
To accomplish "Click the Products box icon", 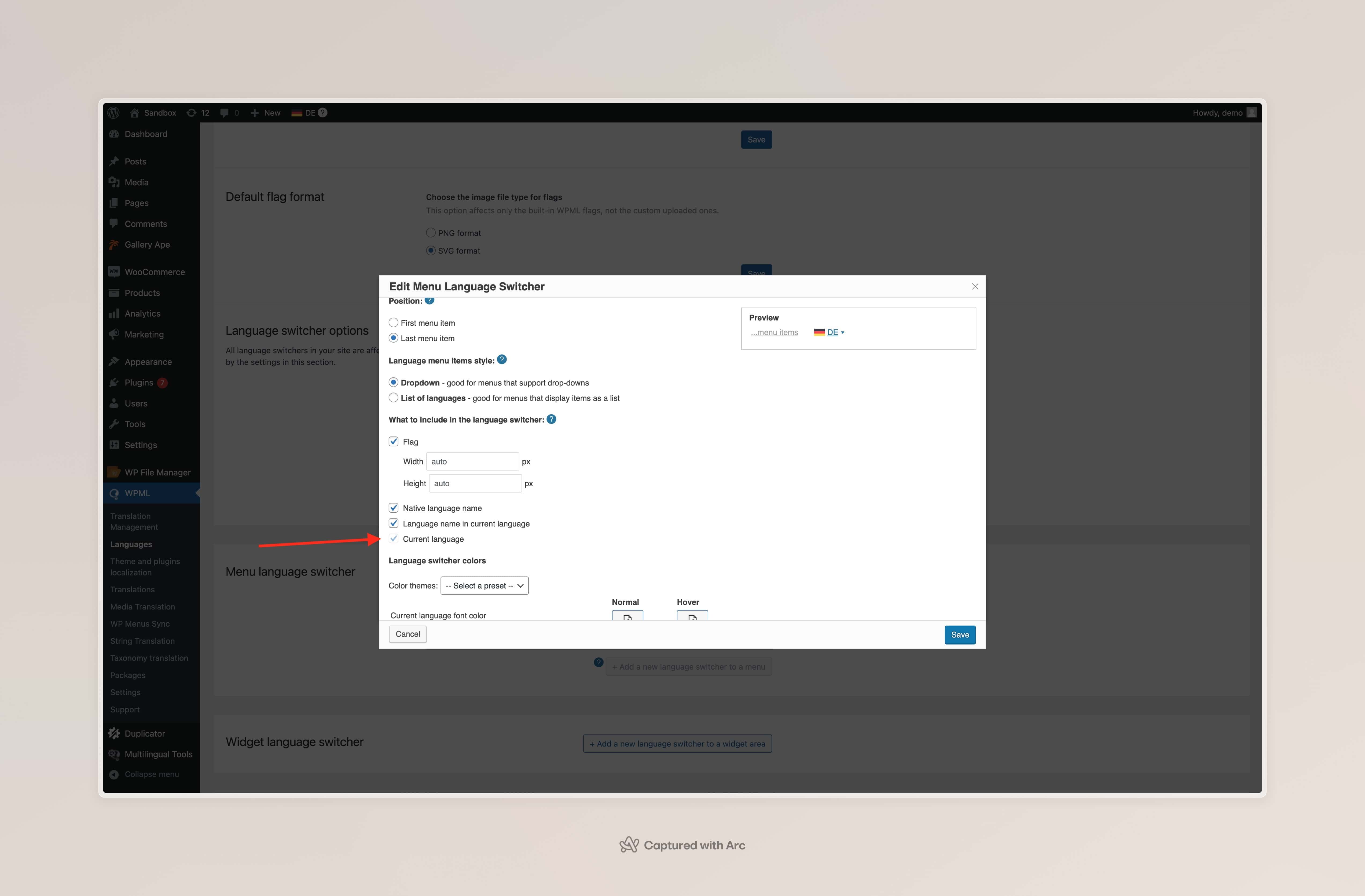I will point(113,293).
